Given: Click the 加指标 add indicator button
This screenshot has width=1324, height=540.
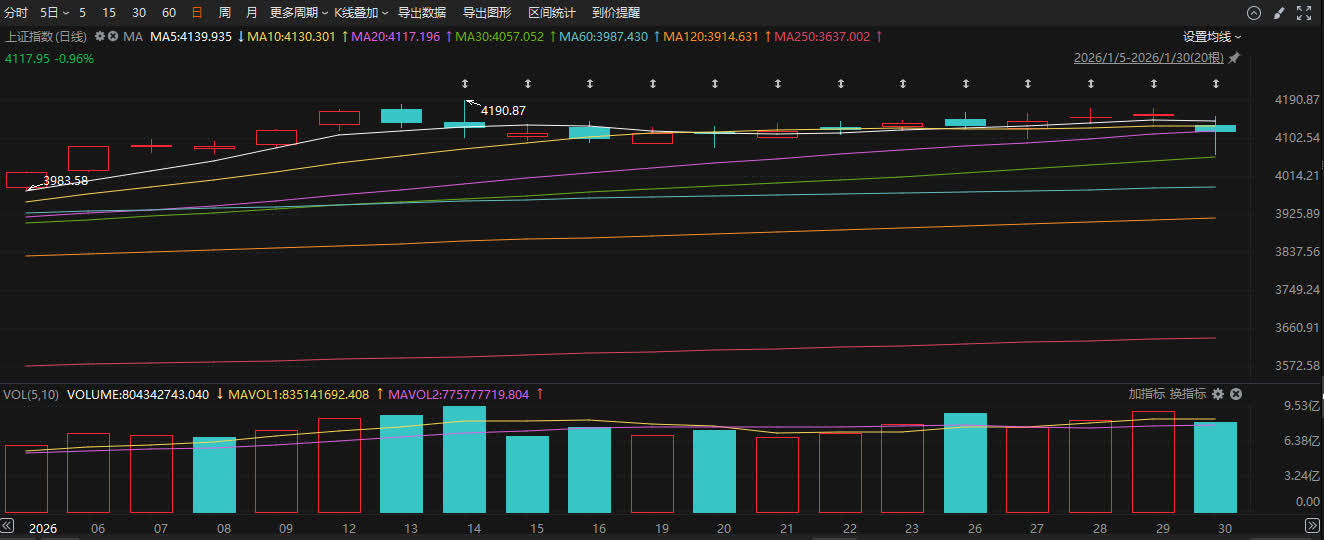Looking at the screenshot, I should [x=1146, y=394].
